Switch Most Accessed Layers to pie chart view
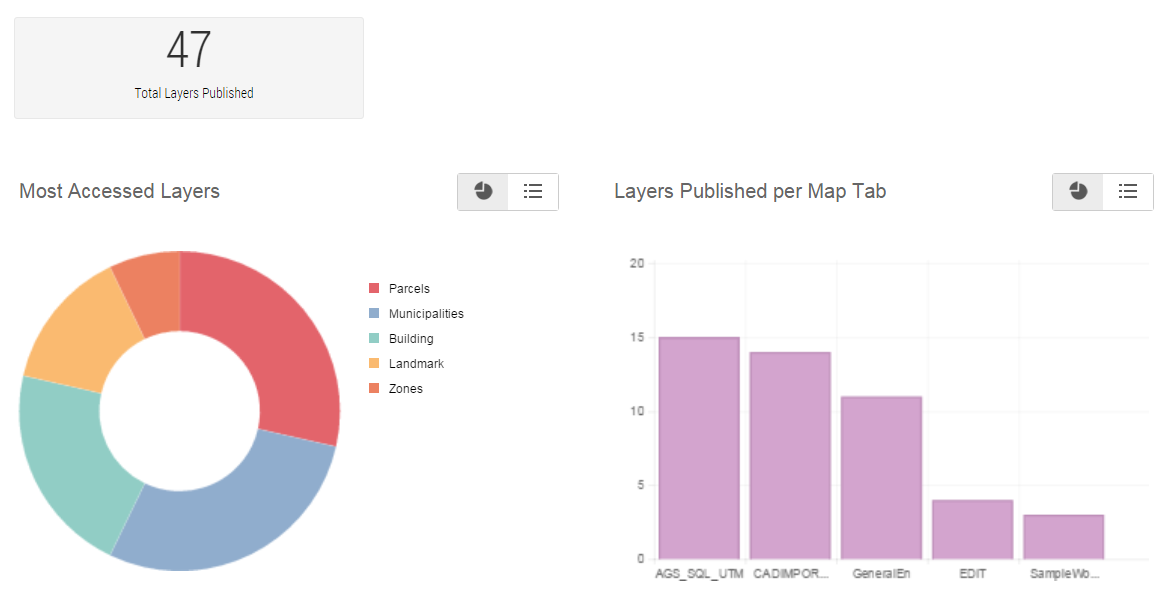Viewport: 1174px width, 591px height. [483, 191]
